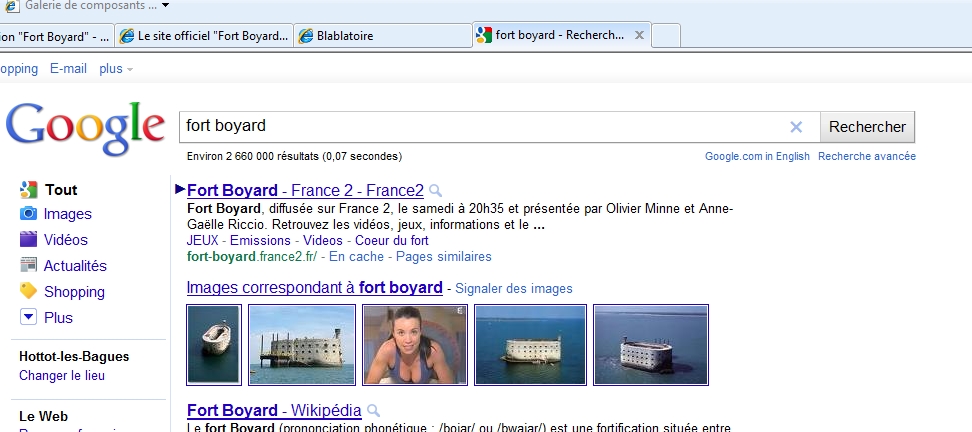The image size is (972, 432).
Task: Open the Emissions sitelink
Action: click(260, 240)
